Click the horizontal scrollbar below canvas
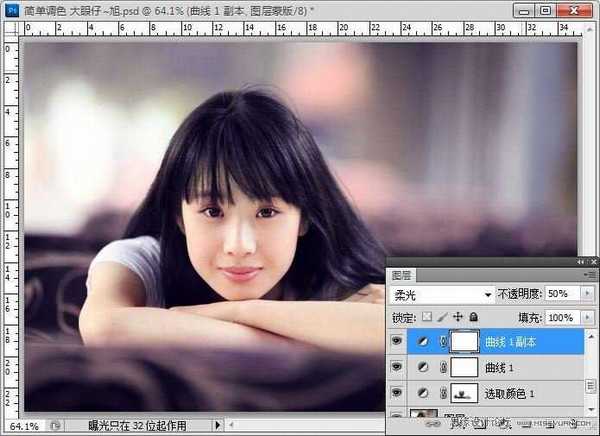This screenshot has height=436, width=600. point(300,425)
